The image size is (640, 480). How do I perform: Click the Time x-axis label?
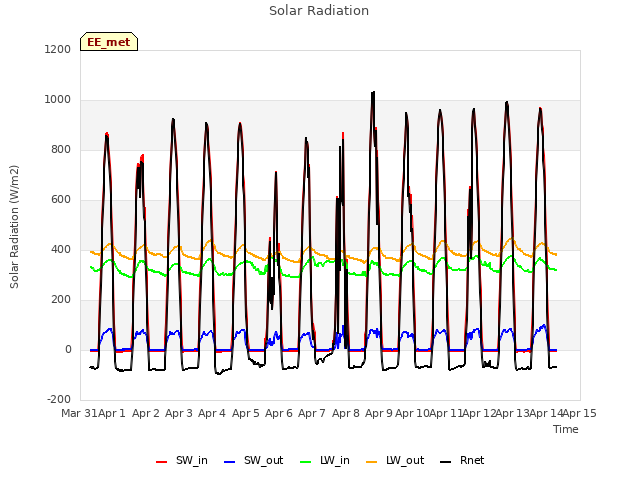[566, 429]
